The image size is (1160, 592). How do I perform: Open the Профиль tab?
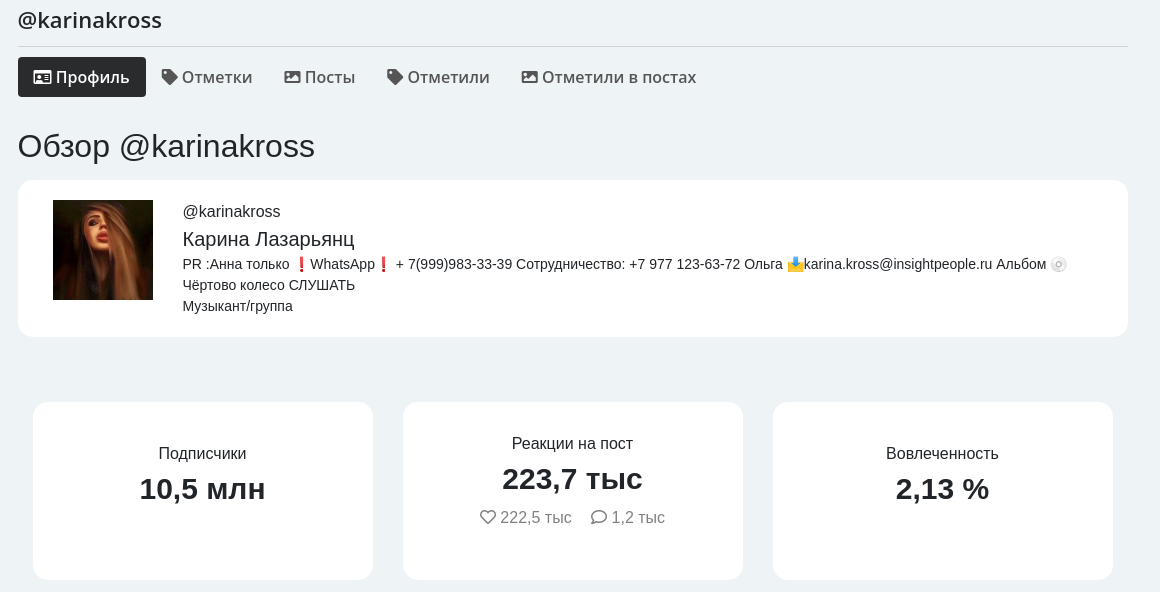click(81, 77)
